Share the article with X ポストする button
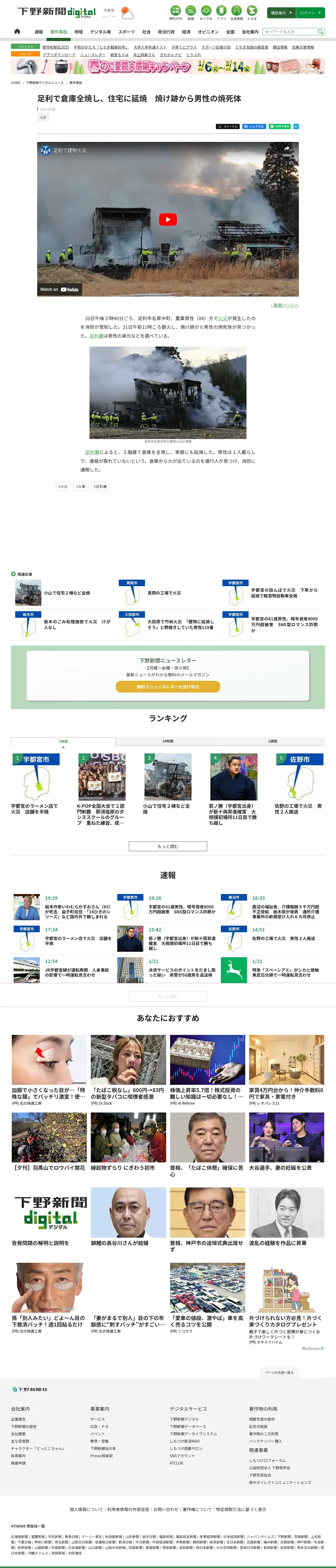This screenshot has height=1568, width=336. (x=228, y=126)
